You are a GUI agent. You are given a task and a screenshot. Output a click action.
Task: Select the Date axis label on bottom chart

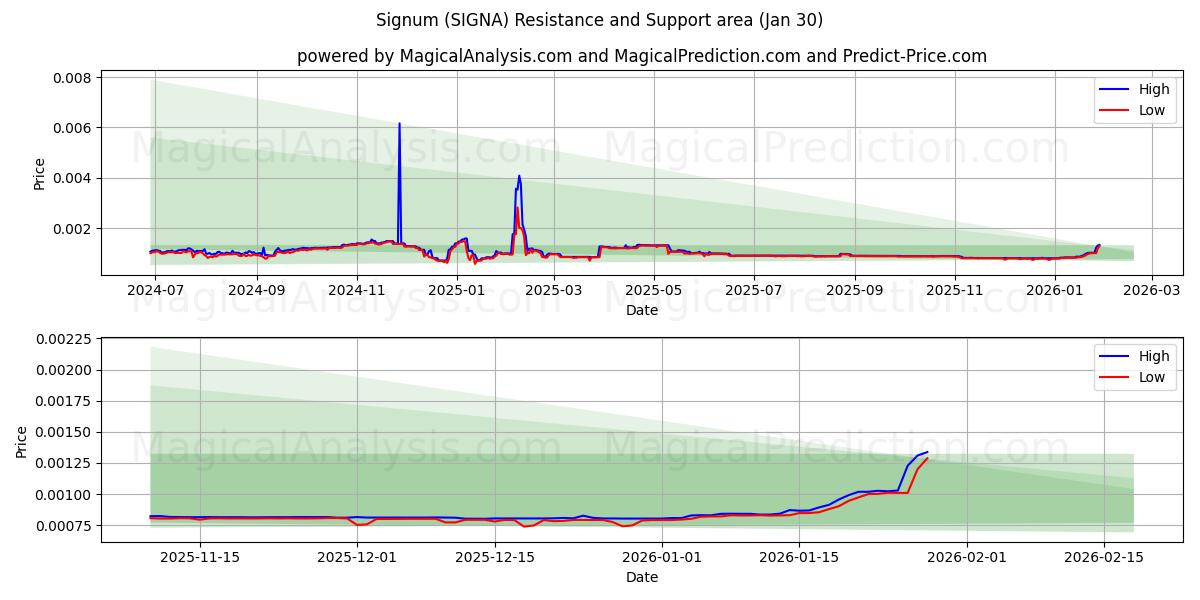pos(643,577)
